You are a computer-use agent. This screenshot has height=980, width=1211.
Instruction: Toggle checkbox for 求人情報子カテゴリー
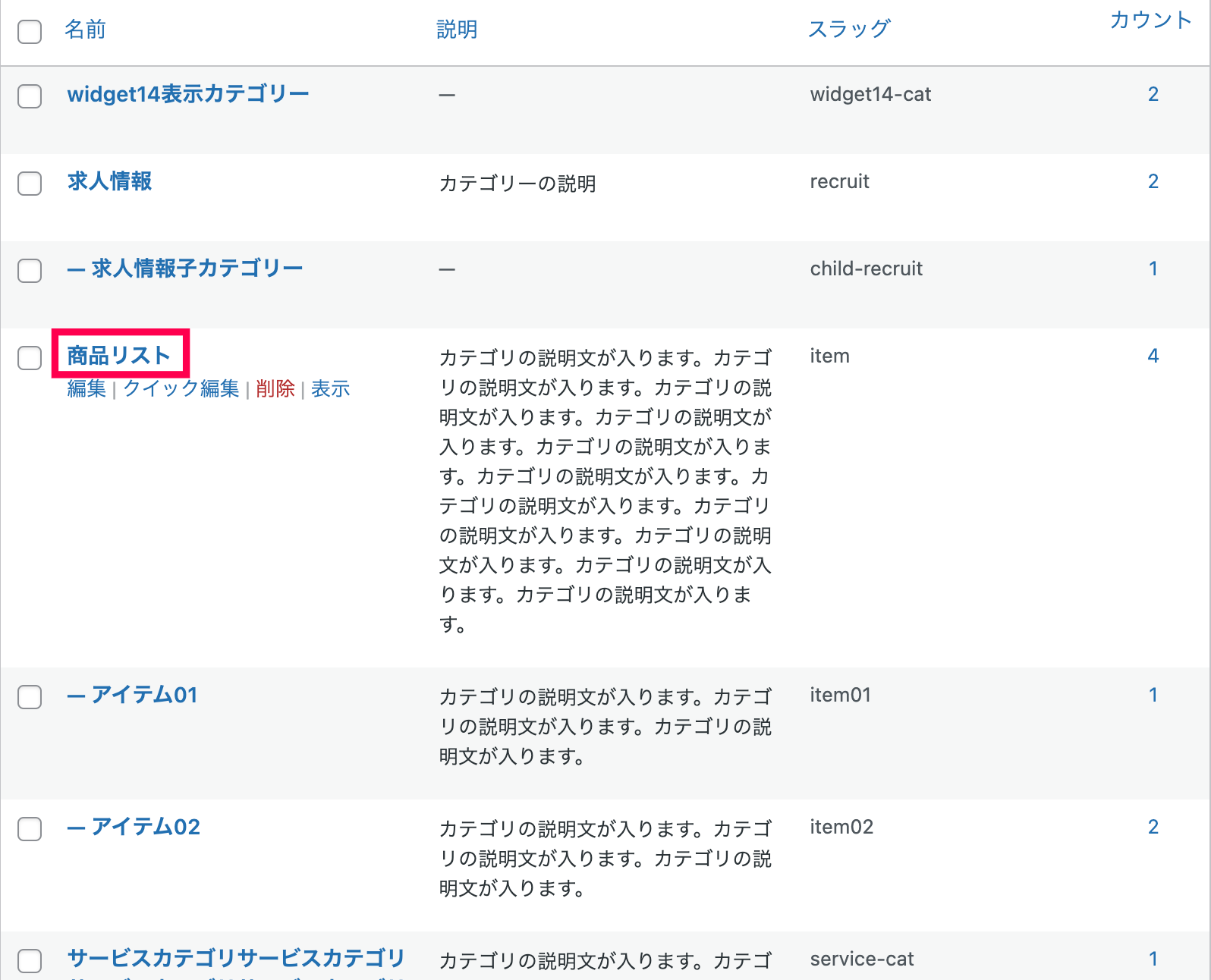30,271
